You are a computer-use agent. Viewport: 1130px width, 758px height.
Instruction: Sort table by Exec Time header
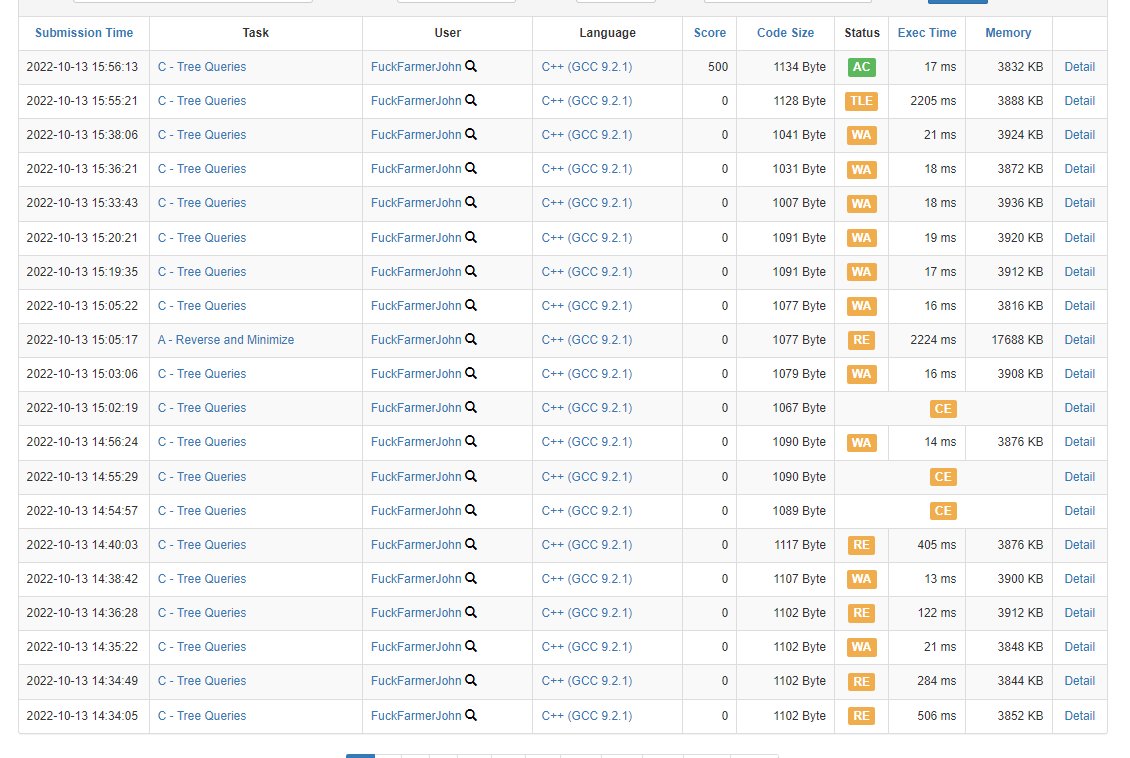point(927,32)
